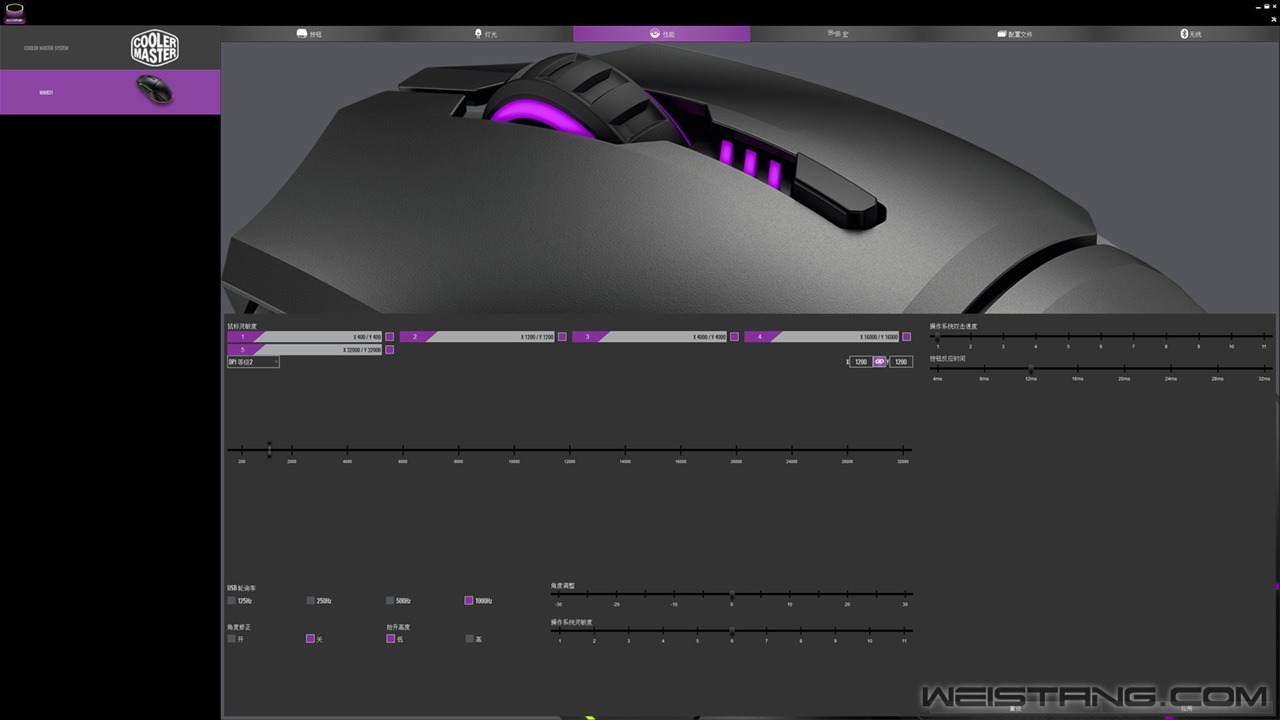This screenshot has height=720, width=1280.
Task: Select DPI level 1 bar X400/Y400
Action: [305, 337]
